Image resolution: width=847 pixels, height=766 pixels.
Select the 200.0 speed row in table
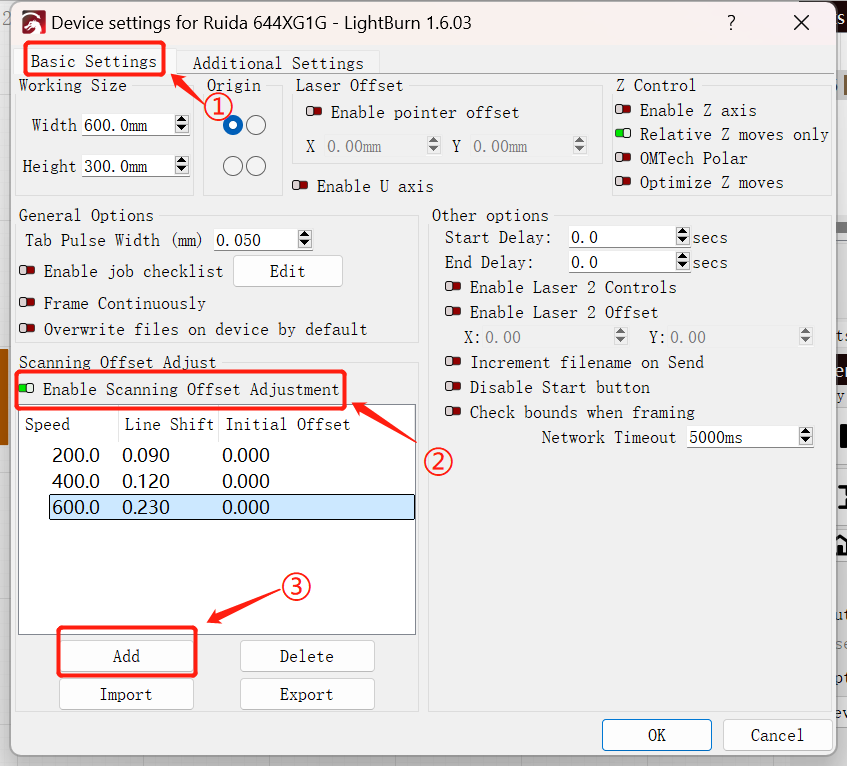click(76, 456)
